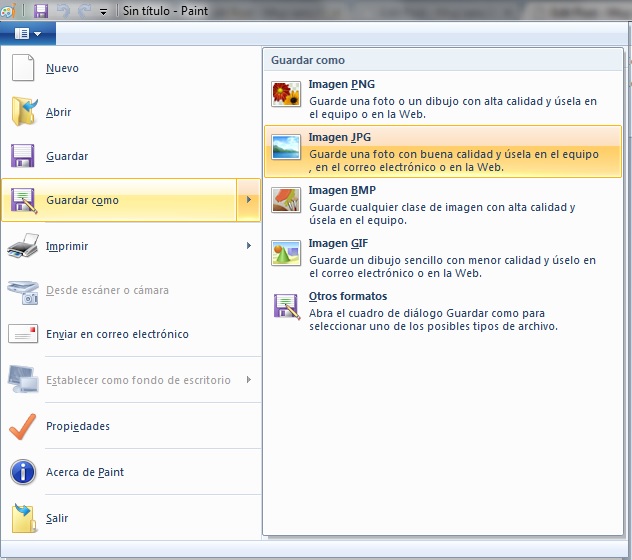Click PNG description 'Guarde una foto o un dibujo'
632x560 pixels.
click(x=453, y=108)
